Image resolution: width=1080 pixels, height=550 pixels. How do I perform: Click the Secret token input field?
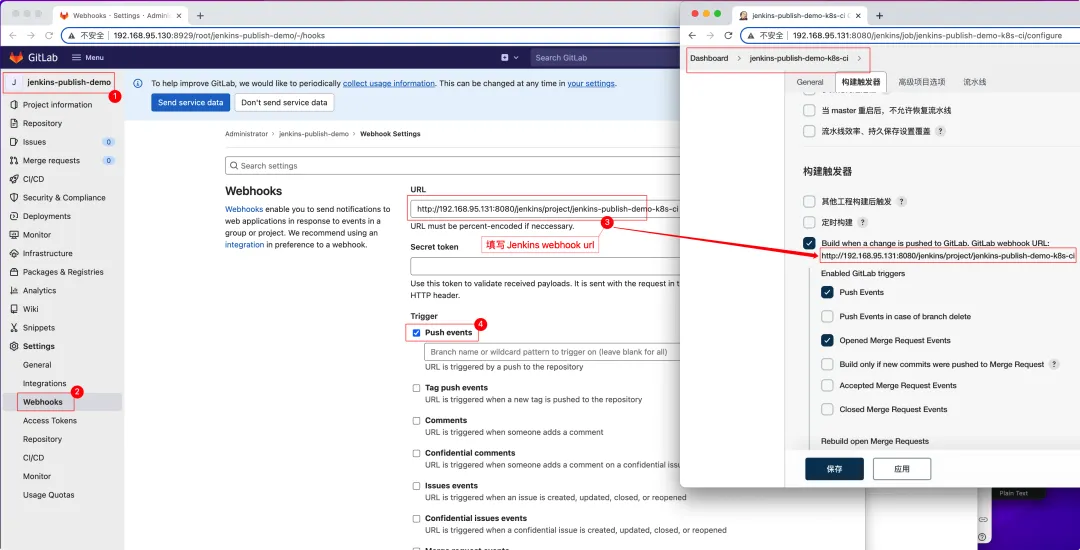544,266
